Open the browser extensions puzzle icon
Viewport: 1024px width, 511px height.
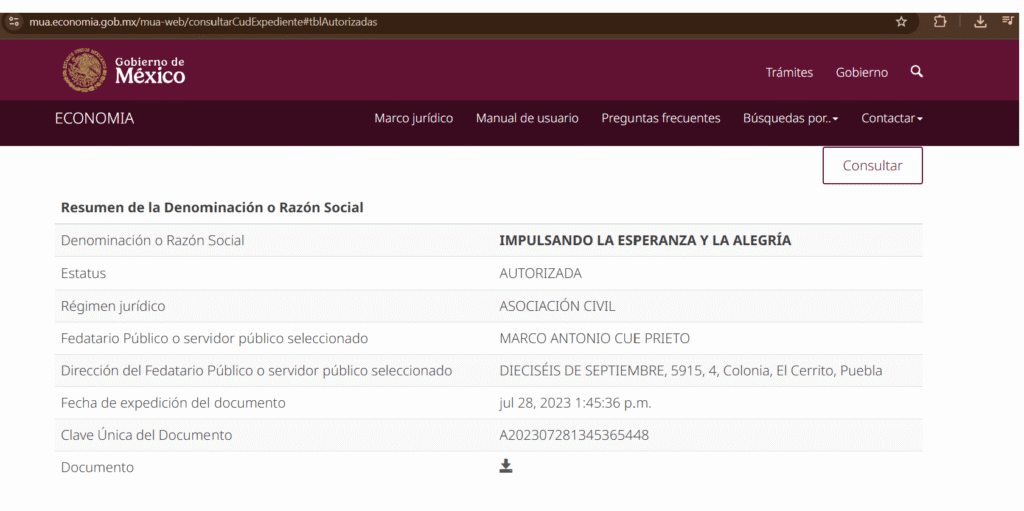point(940,21)
